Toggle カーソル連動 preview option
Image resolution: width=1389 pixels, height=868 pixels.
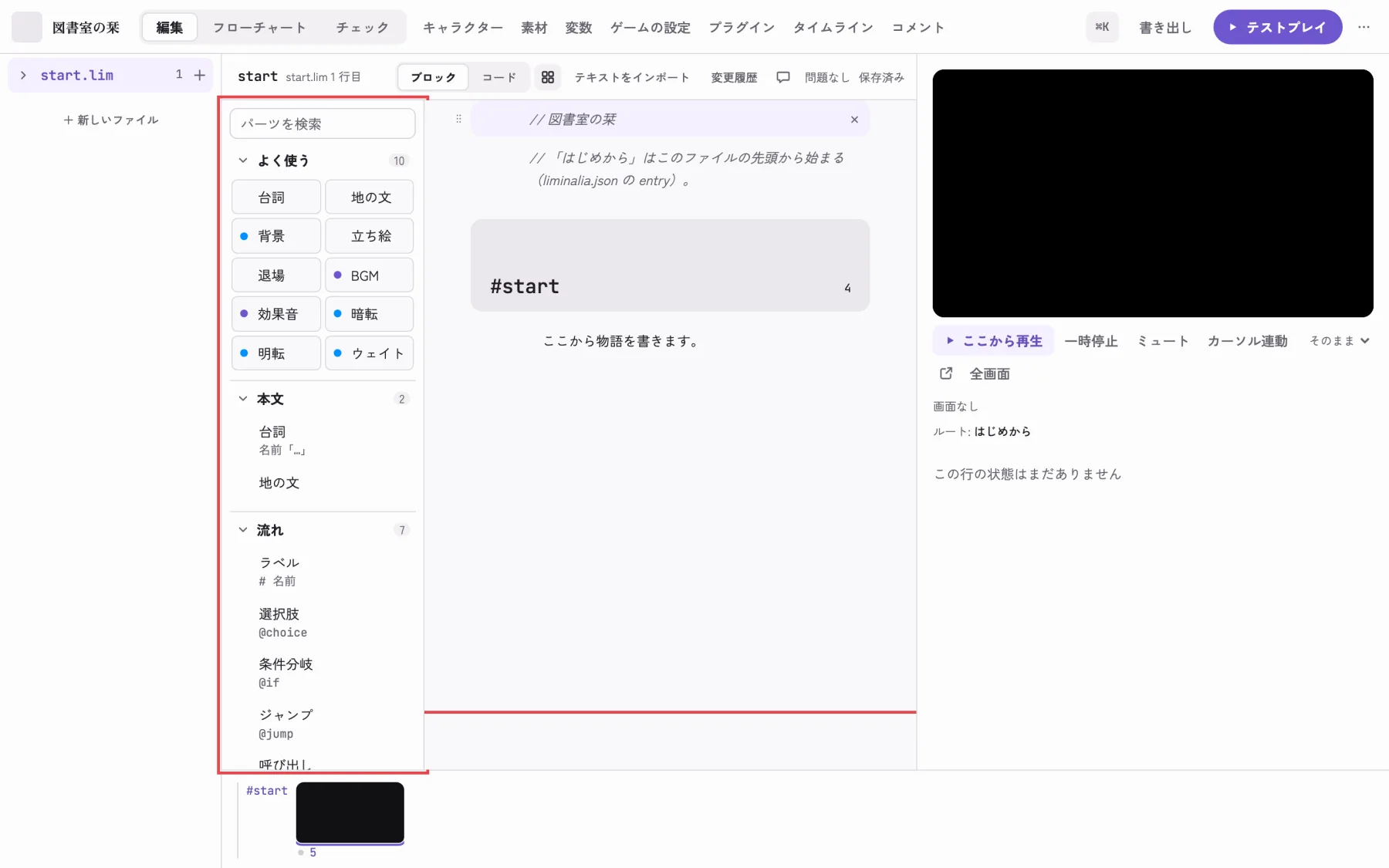tap(1247, 341)
